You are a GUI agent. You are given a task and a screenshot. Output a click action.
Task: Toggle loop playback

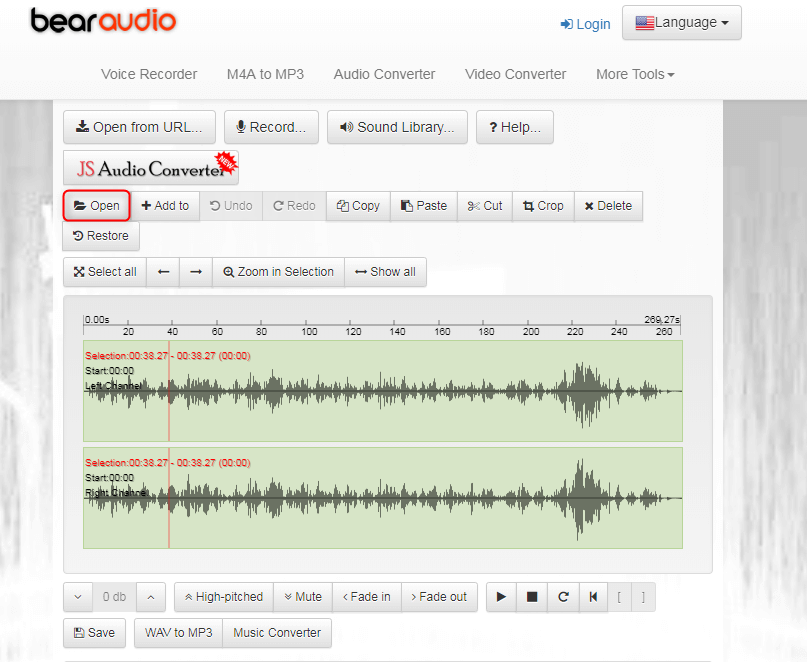click(x=564, y=597)
